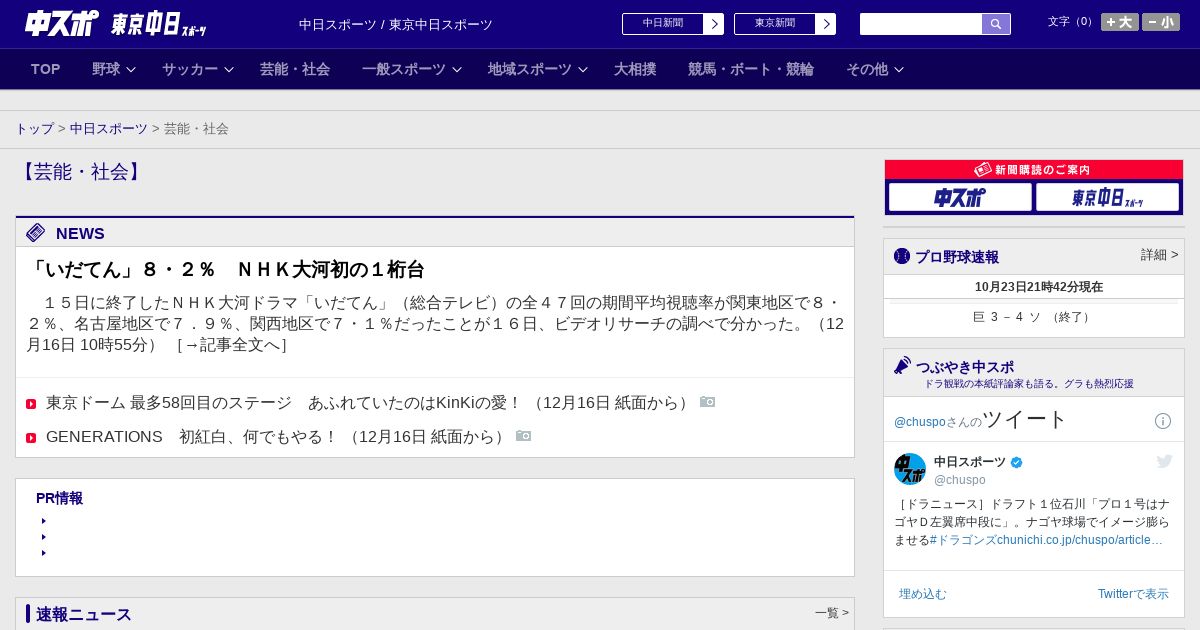Click the Twitter bird icon on tweet
The image size is (1200, 630).
point(1164,461)
